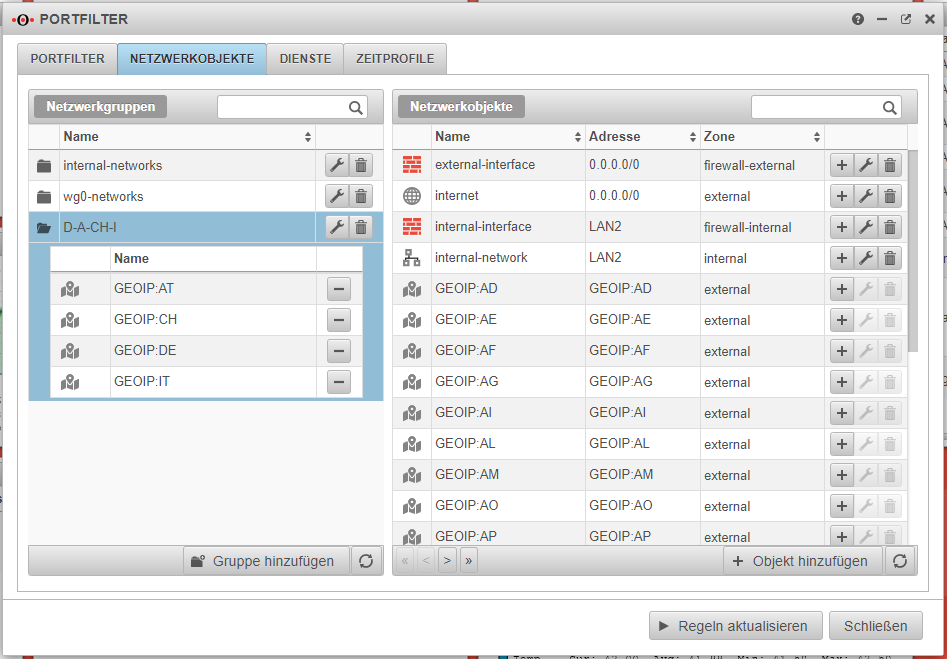Image resolution: width=947 pixels, height=659 pixels.
Task: Switch to the Dienste tab
Action: coord(305,59)
